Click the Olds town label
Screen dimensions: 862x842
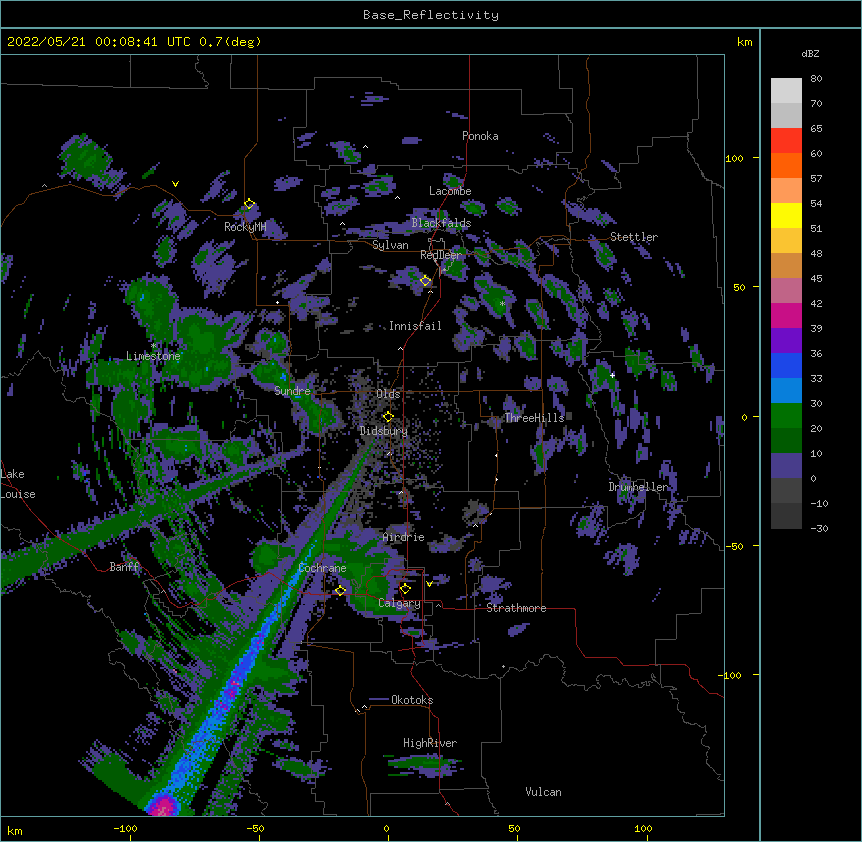388,394
